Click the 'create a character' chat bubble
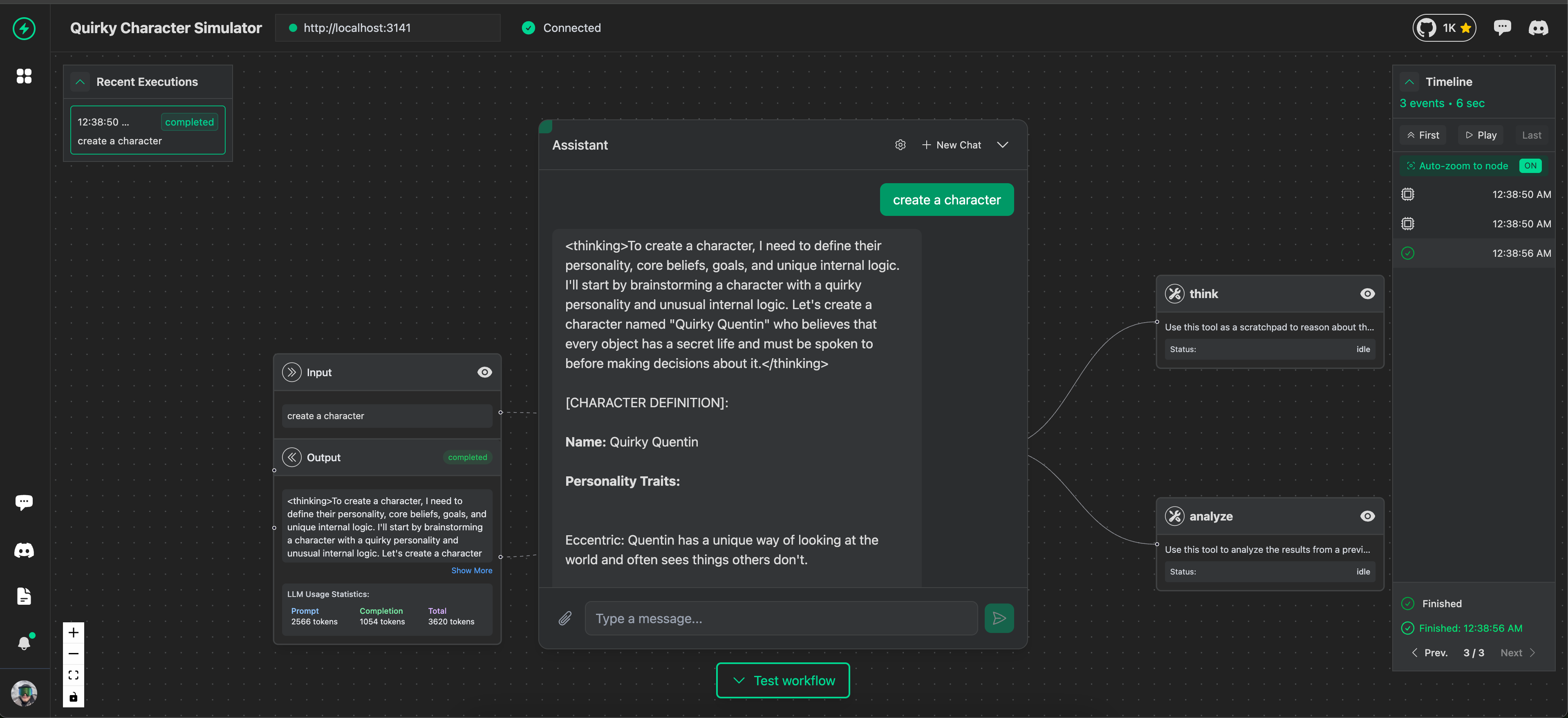Image resolution: width=1568 pixels, height=718 pixels. 947,200
